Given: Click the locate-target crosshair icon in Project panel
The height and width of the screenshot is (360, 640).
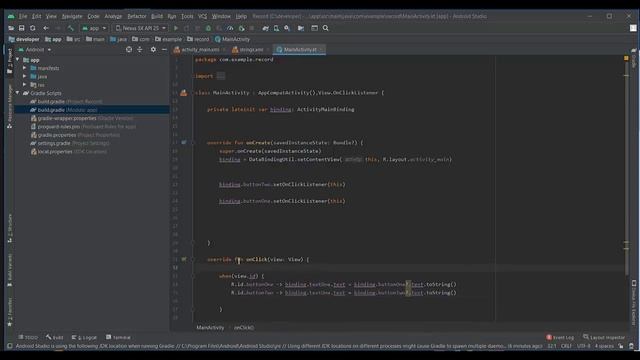Looking at the screenshot, I should click(129, 49).
